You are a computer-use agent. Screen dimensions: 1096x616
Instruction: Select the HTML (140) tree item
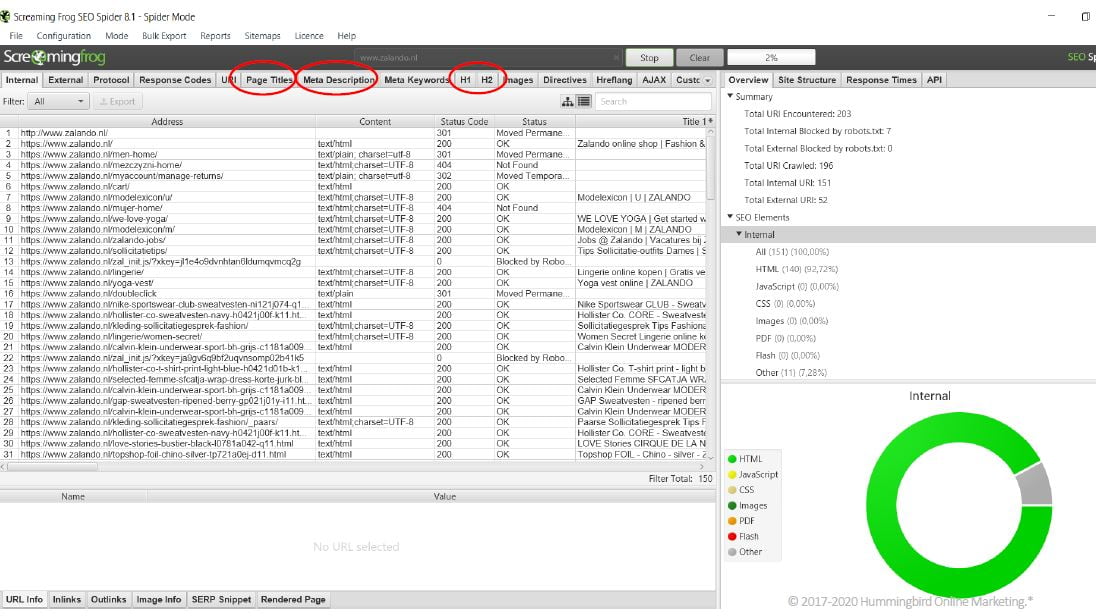click(x=796, y=269)
